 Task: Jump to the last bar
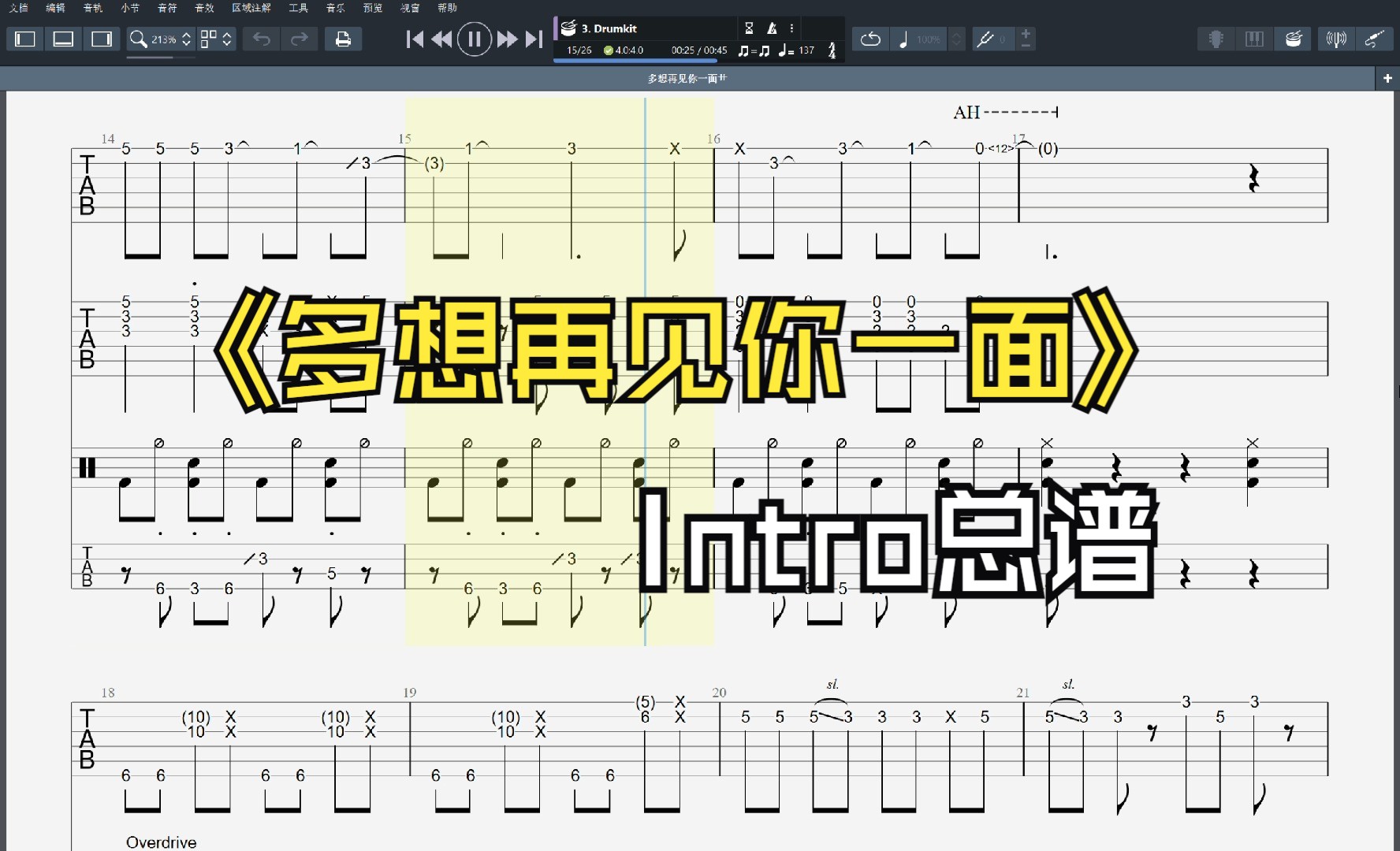[534, 39]
